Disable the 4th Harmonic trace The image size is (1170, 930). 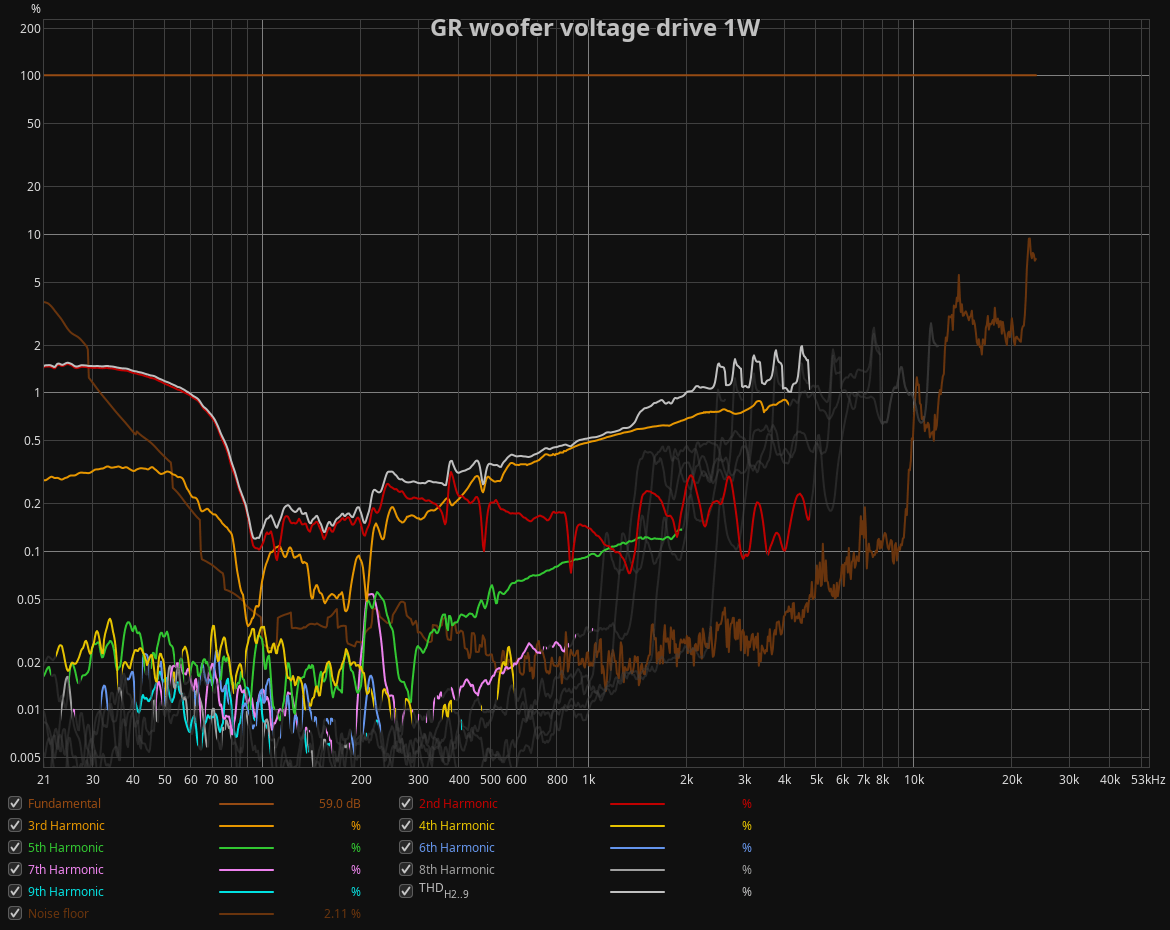(406, 825)
